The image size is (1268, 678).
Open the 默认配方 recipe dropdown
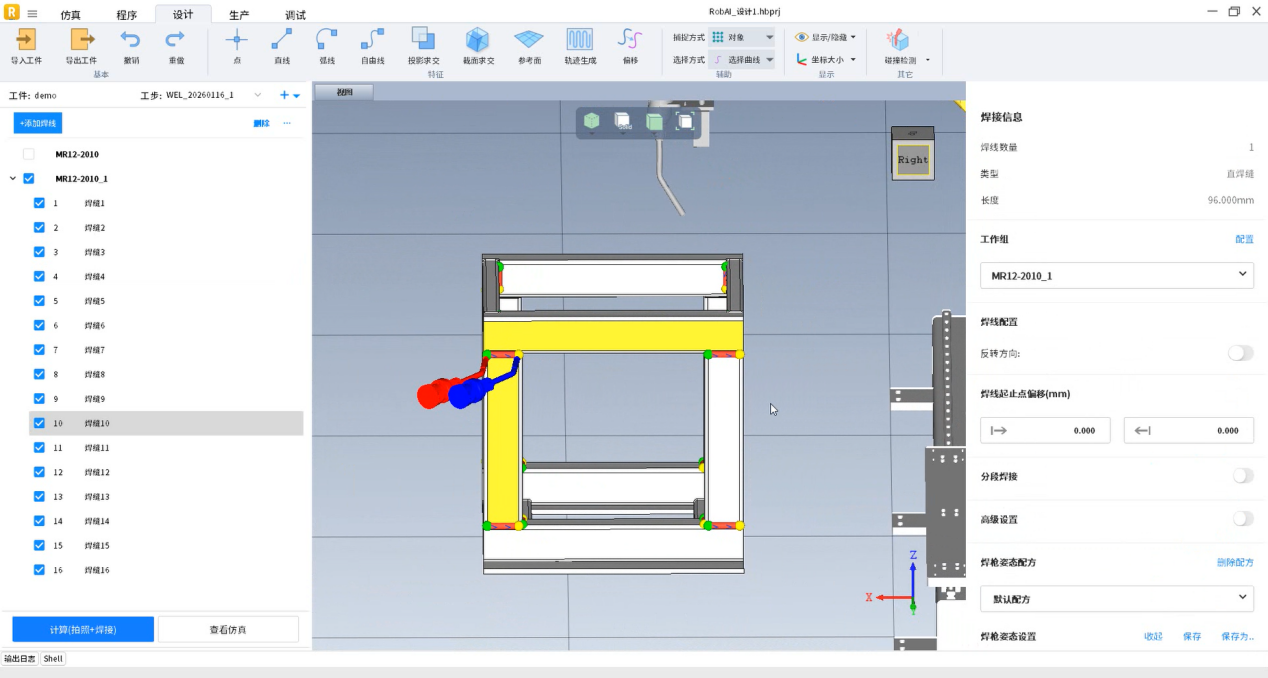click(x=1116, y=599)
